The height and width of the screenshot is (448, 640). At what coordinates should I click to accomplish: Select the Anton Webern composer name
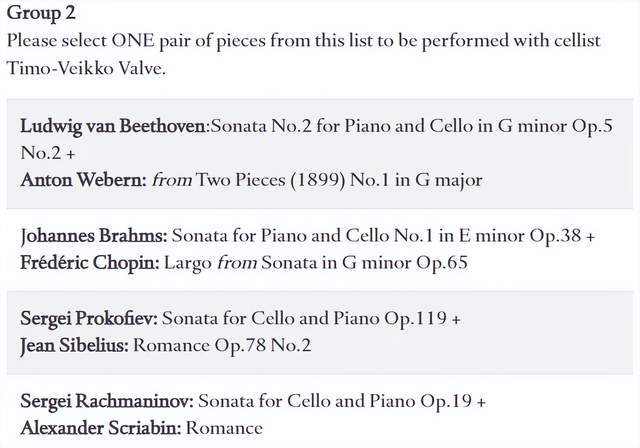84,180
